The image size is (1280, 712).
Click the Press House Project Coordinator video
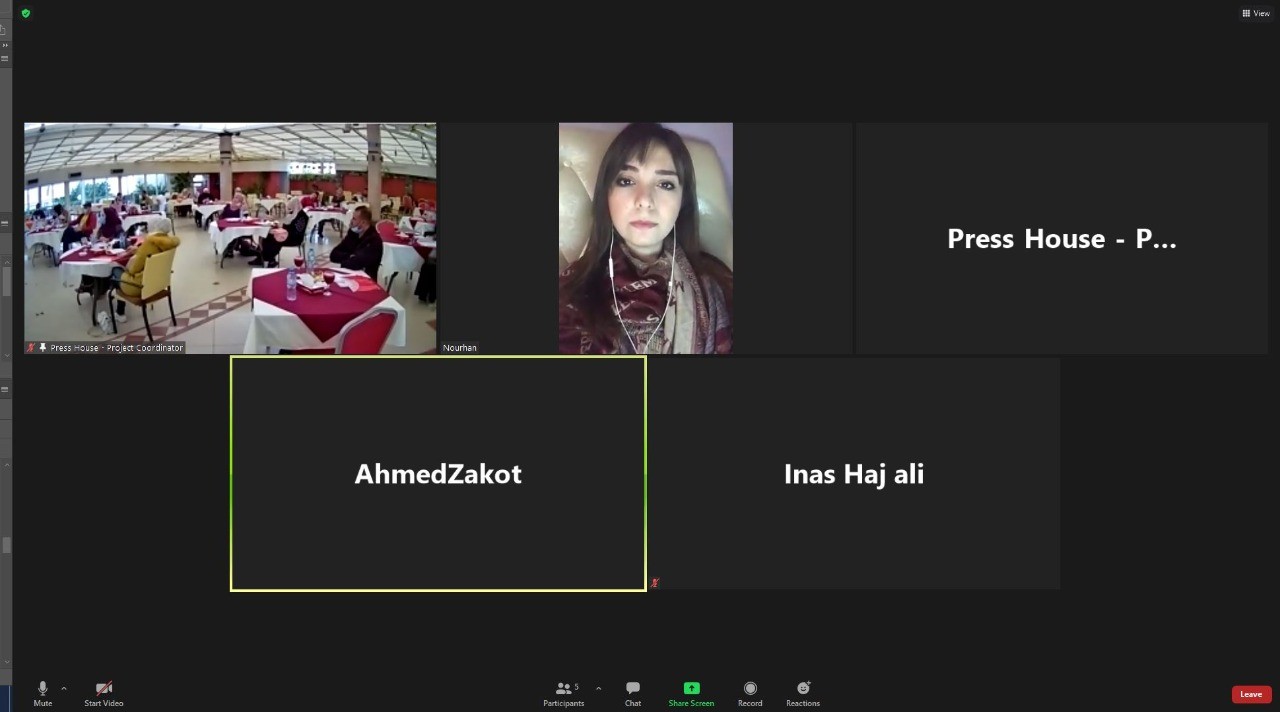coord(230,238)
